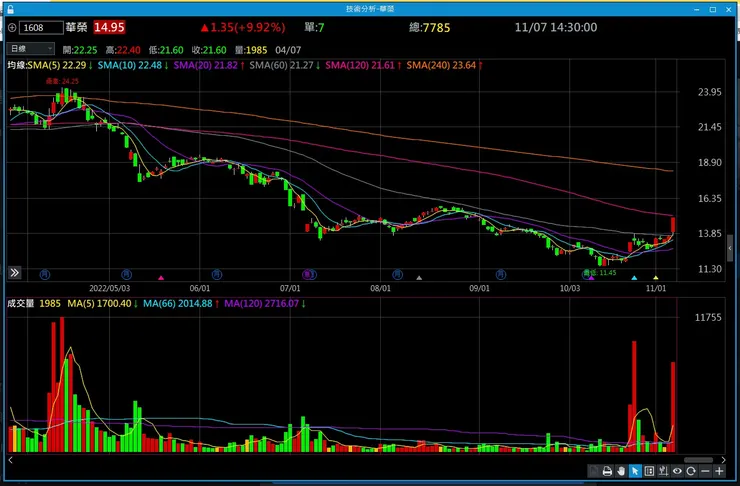Click the 最低 11.45 annotation
740x486 pixels.
600,273
